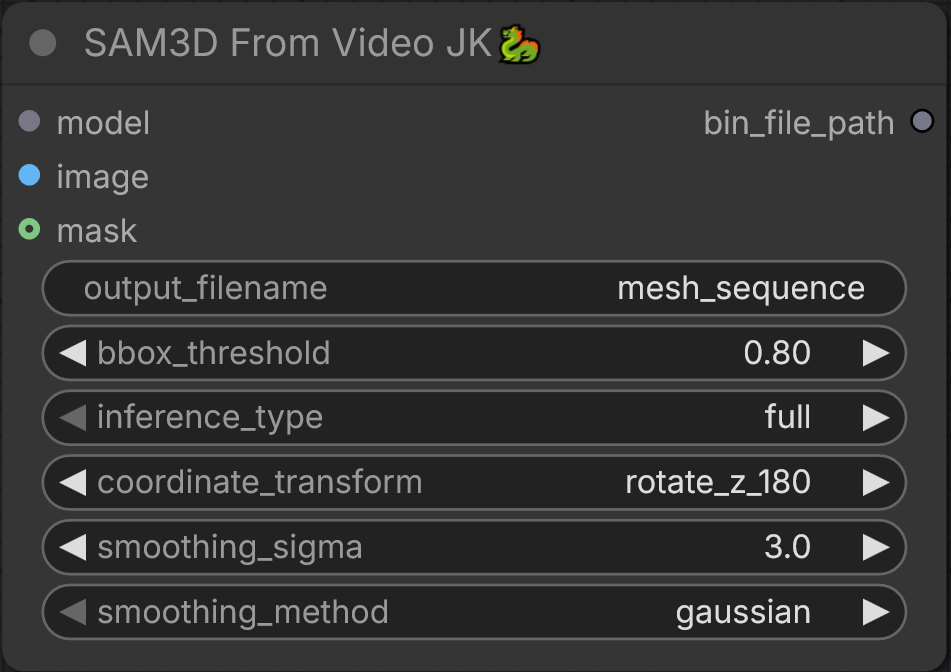This screenshot has width=951, height=672.
Task: Switch smoothing_method to next option
Action: click(876, 612)
